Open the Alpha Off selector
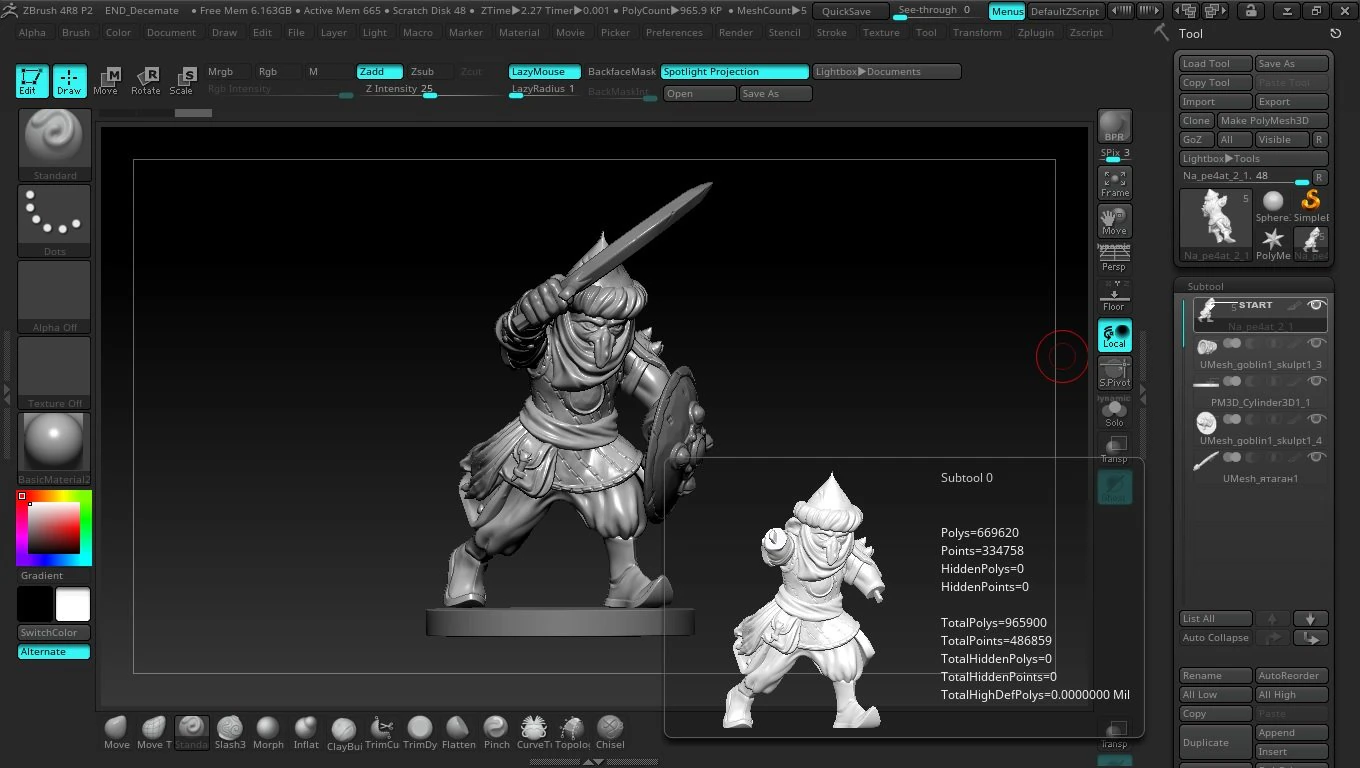This screenshot has height=768, width=1360. point(54,297)
